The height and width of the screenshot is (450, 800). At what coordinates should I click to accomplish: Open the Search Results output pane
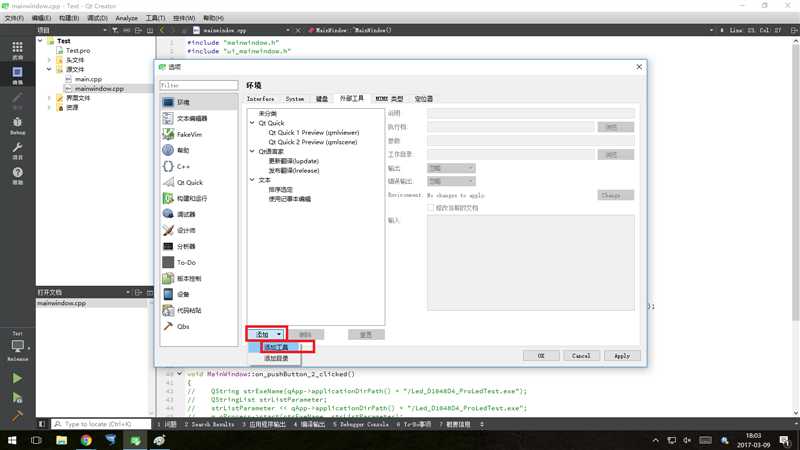pos(209,424)
